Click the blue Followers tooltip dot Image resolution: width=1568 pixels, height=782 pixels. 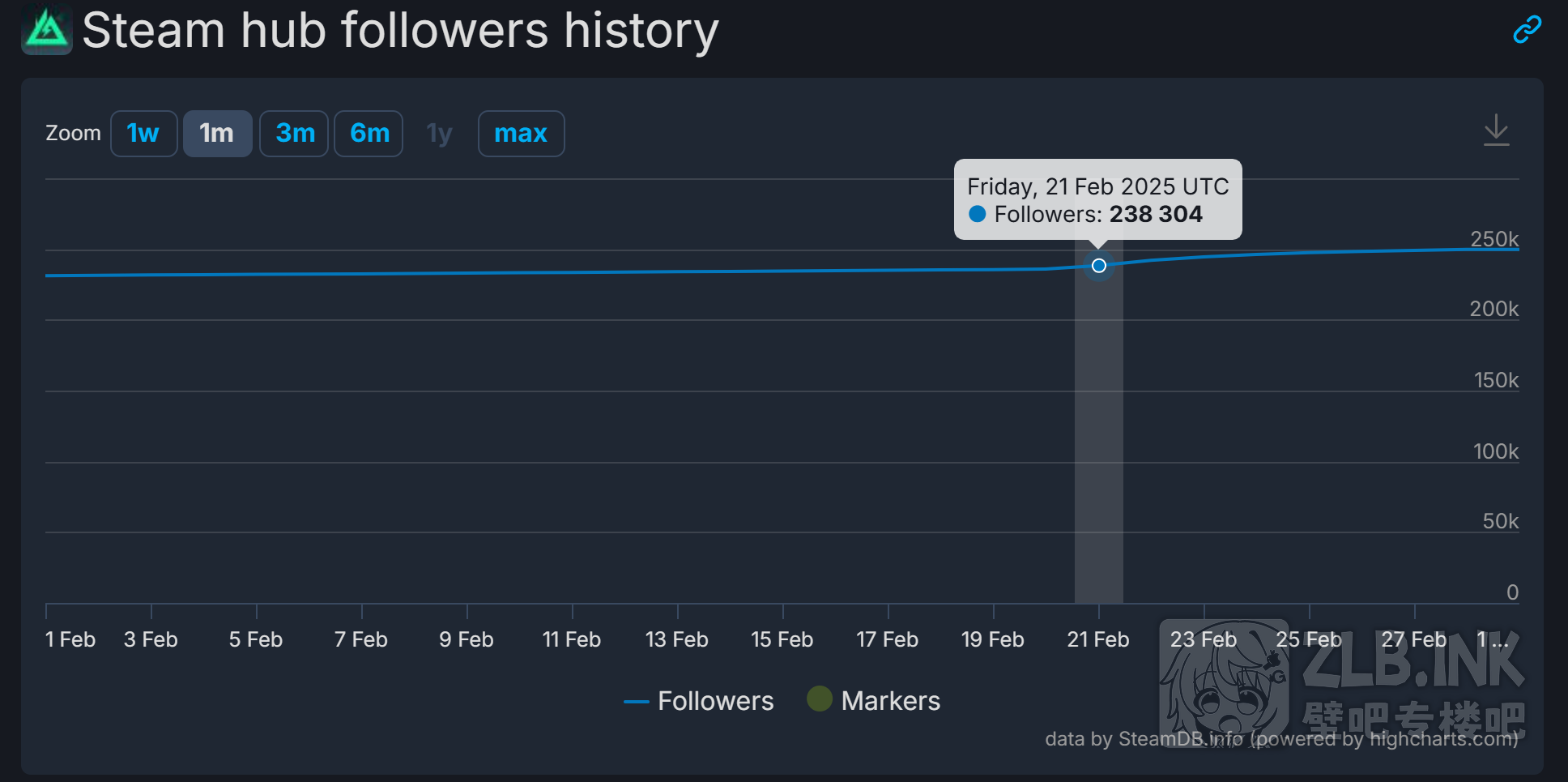pos(978,214)
